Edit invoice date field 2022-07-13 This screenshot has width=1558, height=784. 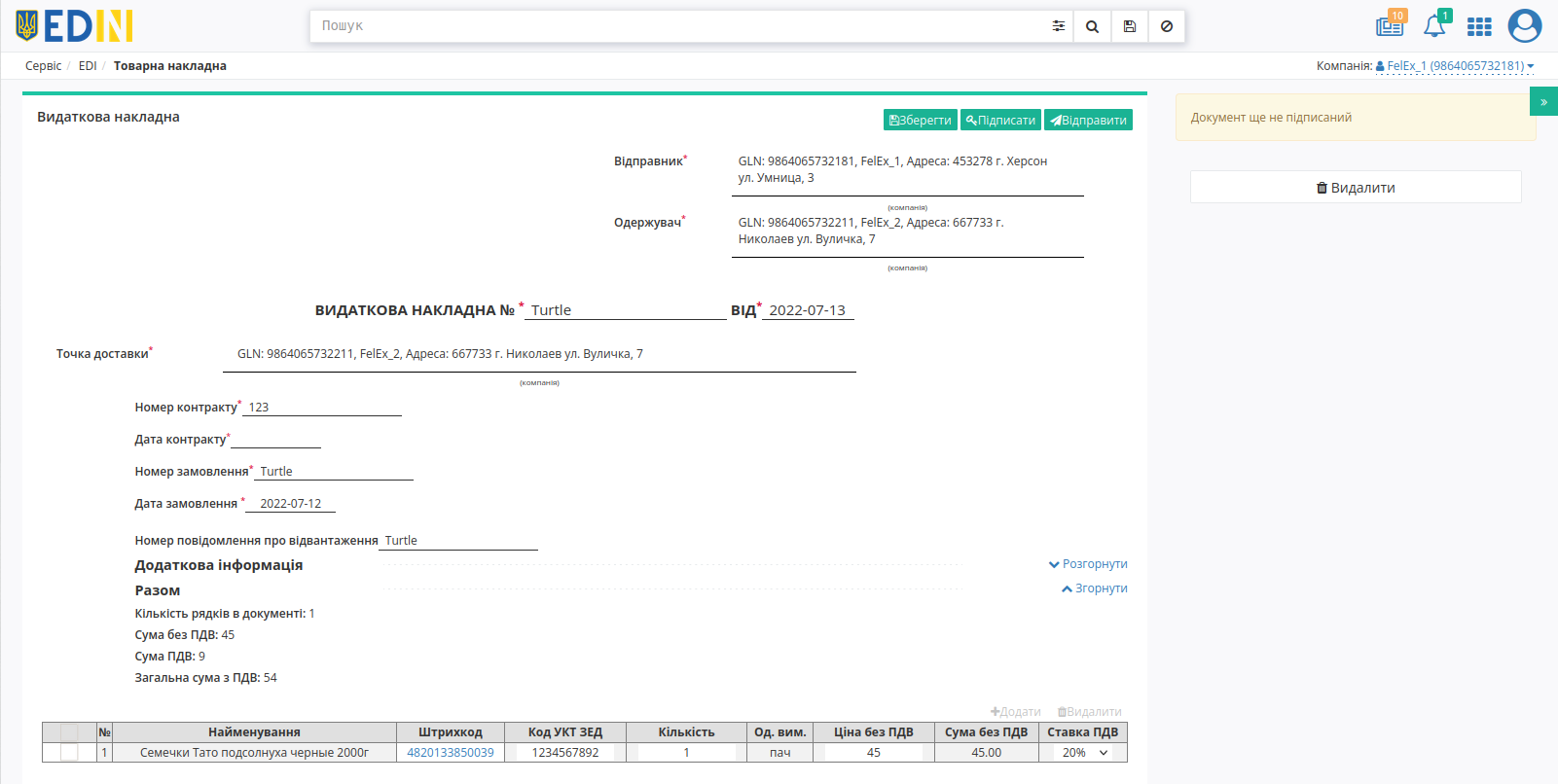coord(808,310)
